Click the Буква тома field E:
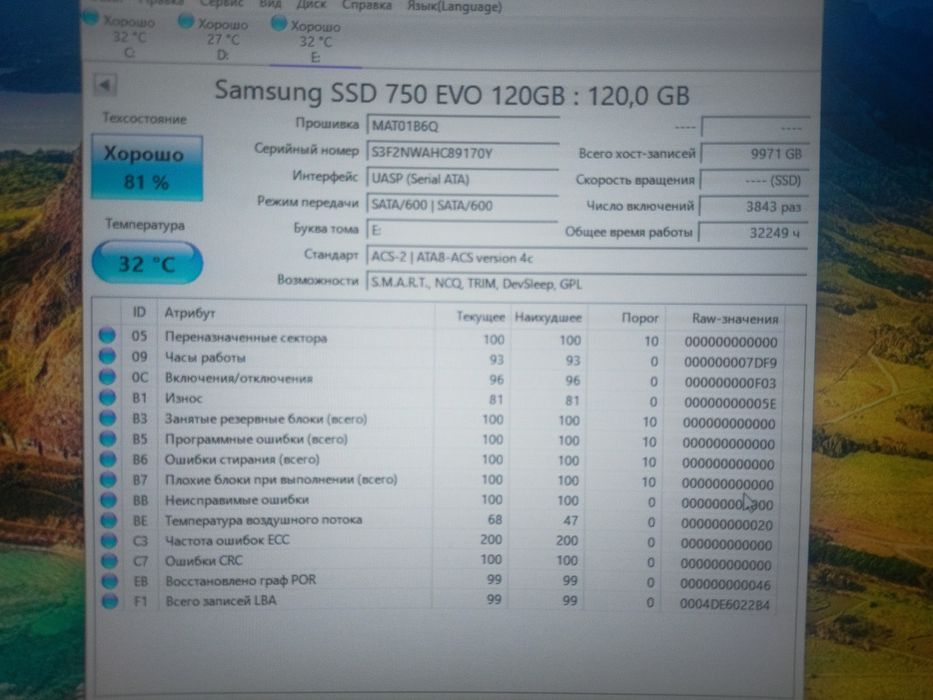This screenshot has height=700, width=933. [462, 230]
